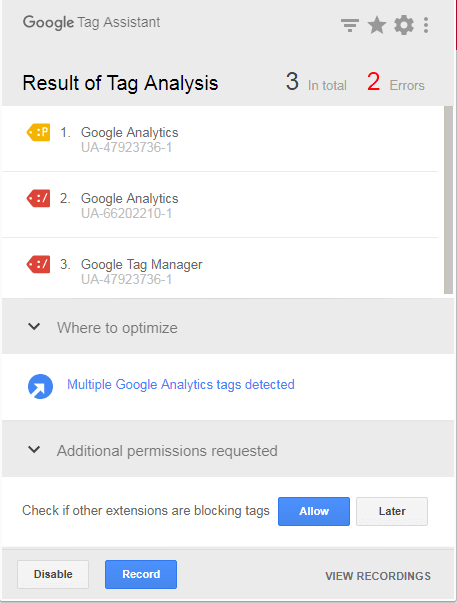Start recording with the Record button

tap(141, 574)
